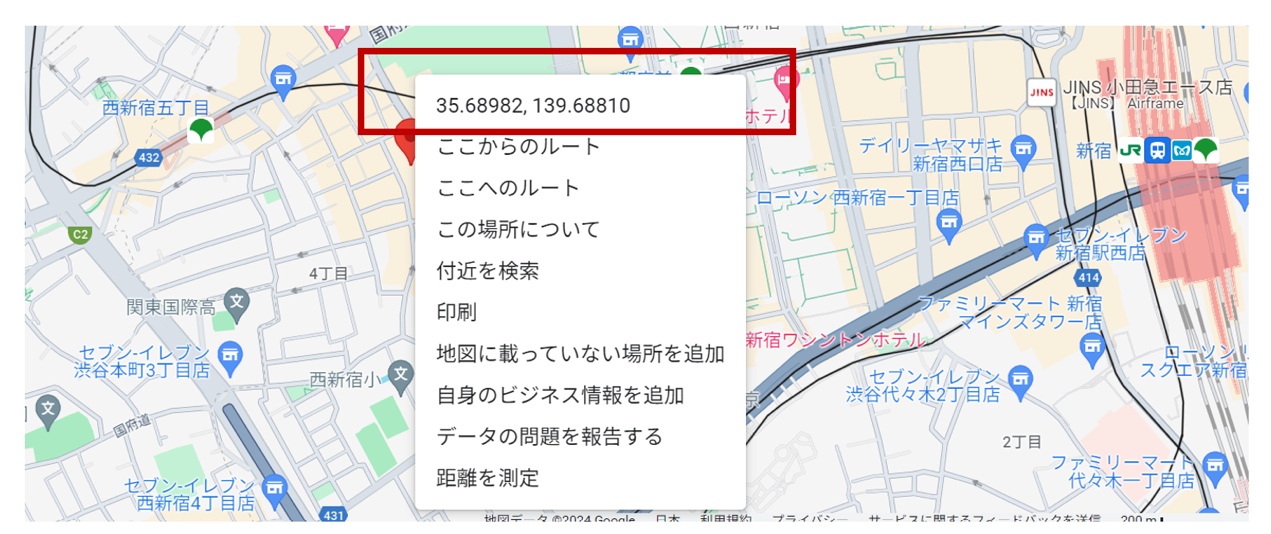This screenshot has height=534, width=1271.
Task: Open the ローソン 西新宿一丁目店 store pin
Action: pyautogui.click(x=948, y=225)
